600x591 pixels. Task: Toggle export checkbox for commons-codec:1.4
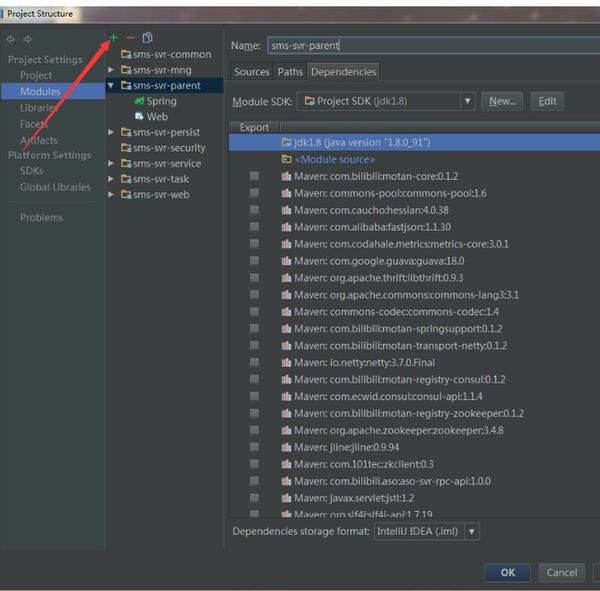[254, 311]
